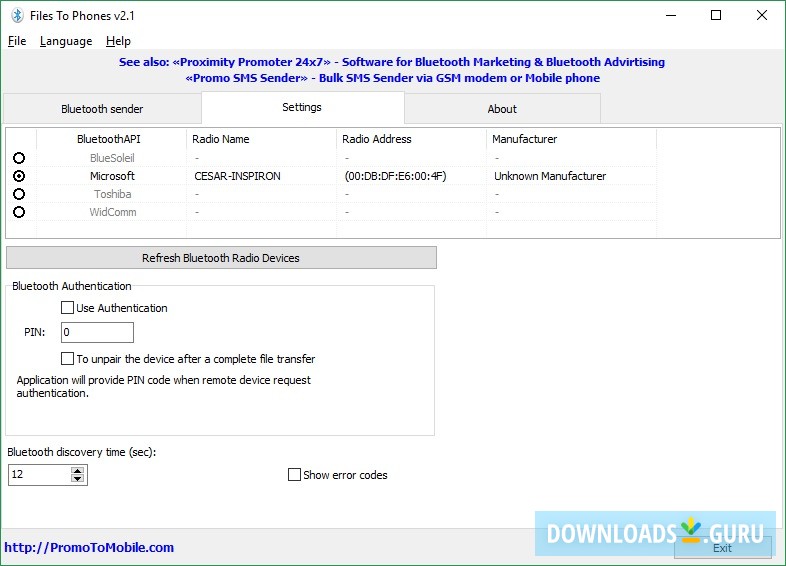Select the Microsoft radio button

(x=19, y=176)
